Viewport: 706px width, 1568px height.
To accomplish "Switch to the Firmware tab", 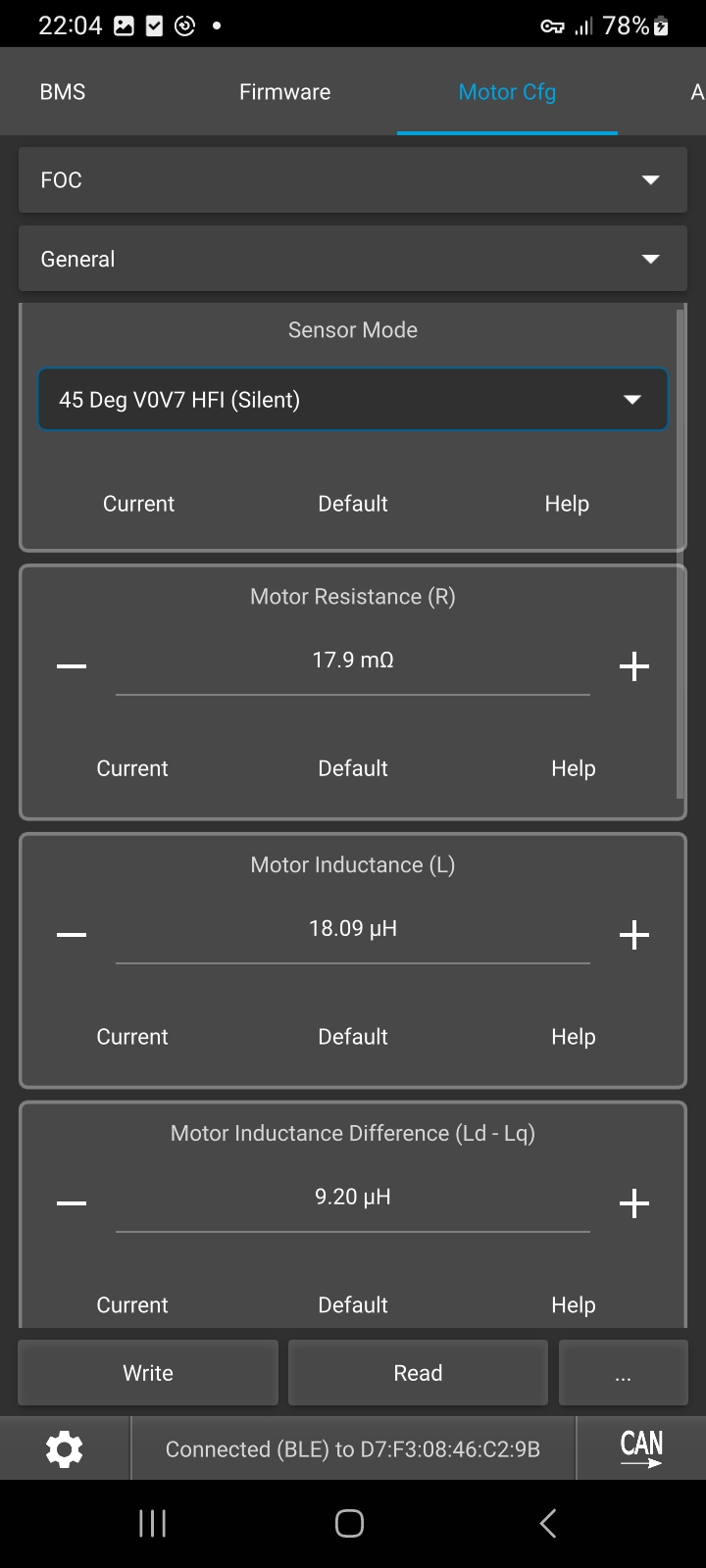I will pos(284,92).
